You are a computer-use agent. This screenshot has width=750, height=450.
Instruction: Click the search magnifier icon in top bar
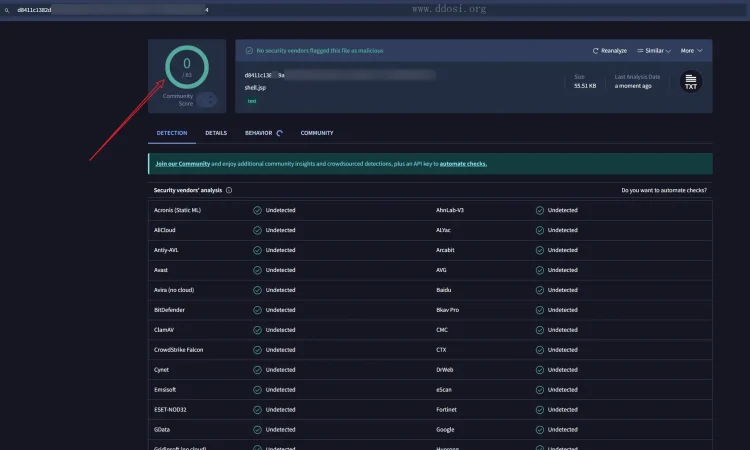pyautogui.click(x=7, y=10)
